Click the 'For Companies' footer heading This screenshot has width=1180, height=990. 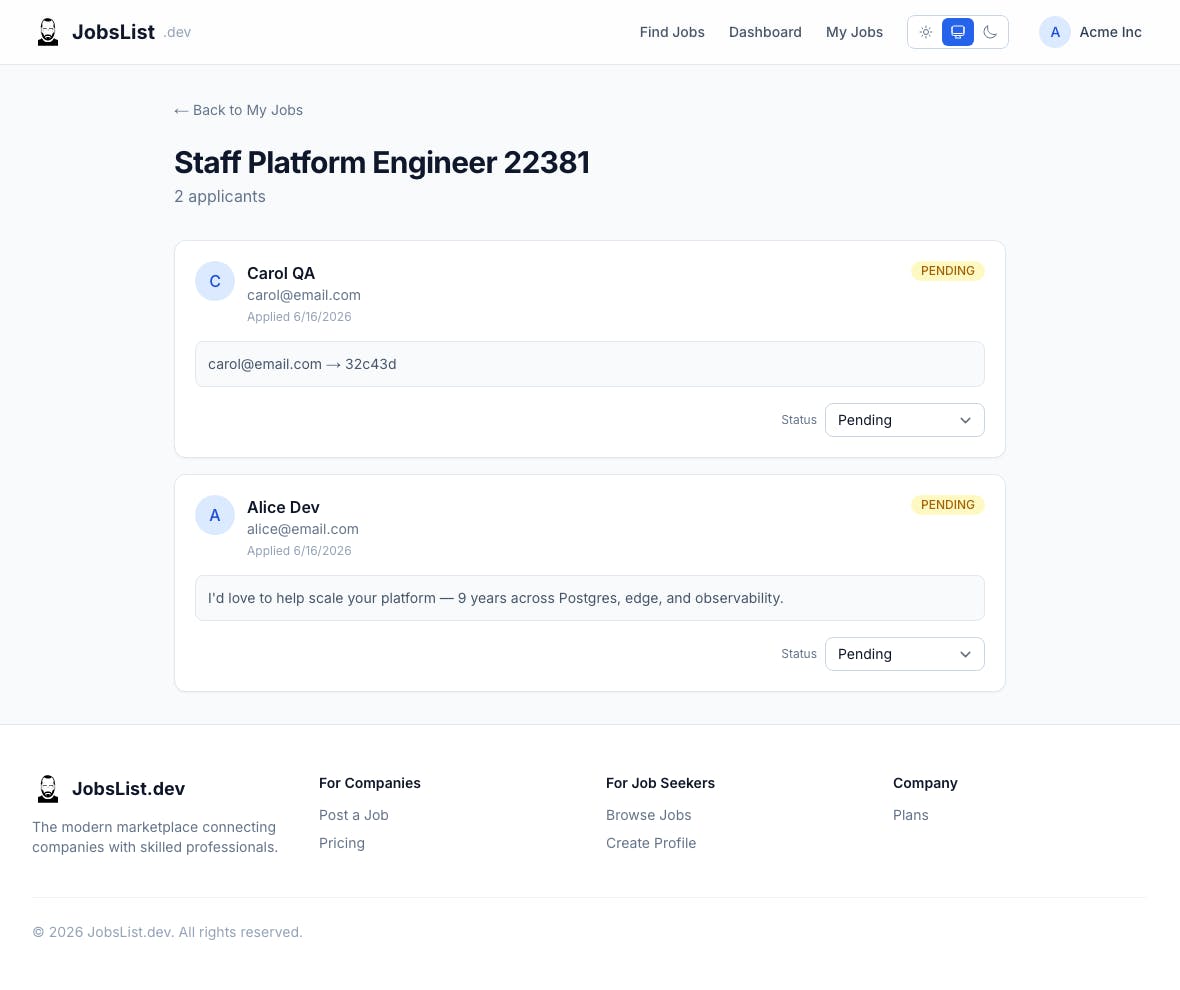[370, 783]
